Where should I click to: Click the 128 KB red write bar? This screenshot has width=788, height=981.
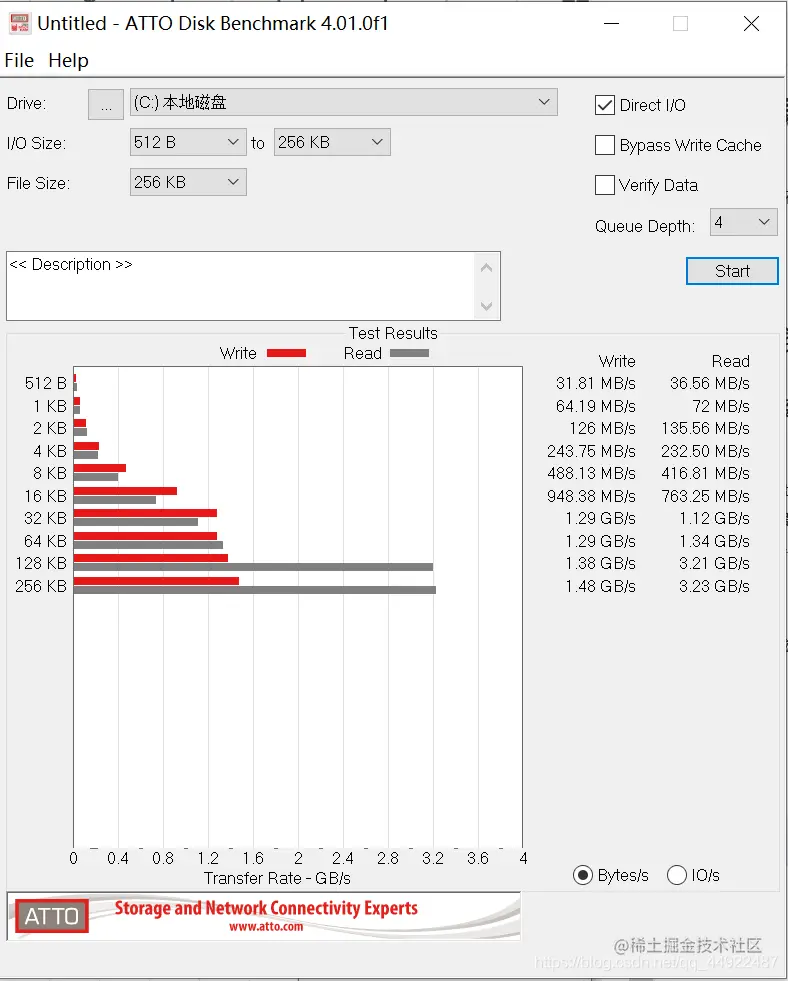[x=151, y=558]
